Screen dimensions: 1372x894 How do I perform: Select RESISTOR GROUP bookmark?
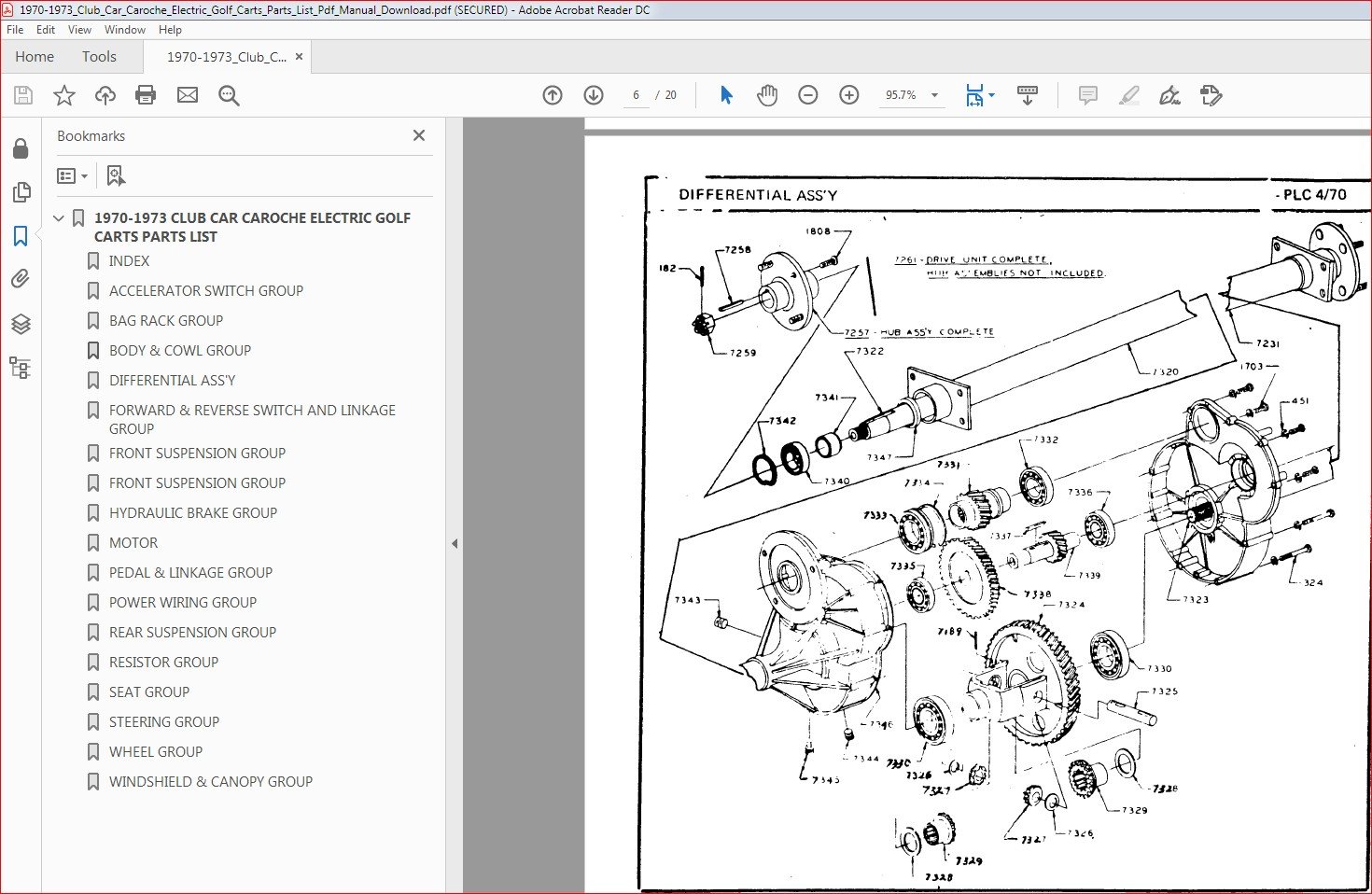pos(163,663)
